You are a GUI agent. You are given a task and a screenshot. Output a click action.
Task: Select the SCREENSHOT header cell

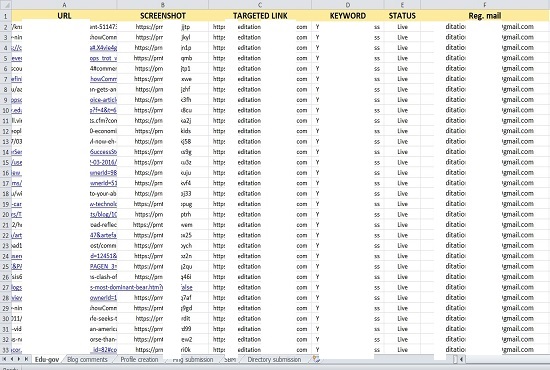coord(162,16)
